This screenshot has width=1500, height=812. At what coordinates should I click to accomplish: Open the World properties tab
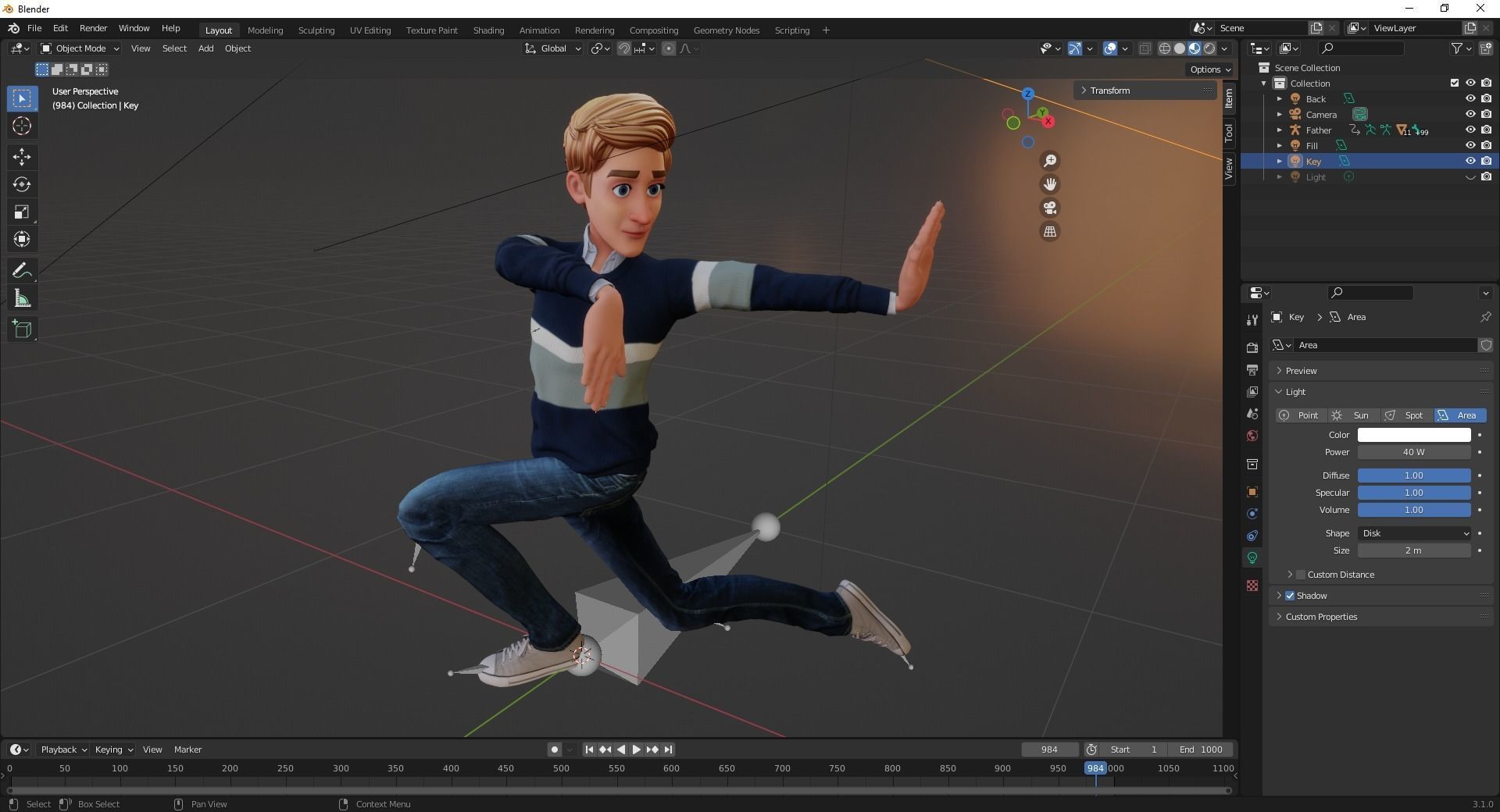point(1252,436)
